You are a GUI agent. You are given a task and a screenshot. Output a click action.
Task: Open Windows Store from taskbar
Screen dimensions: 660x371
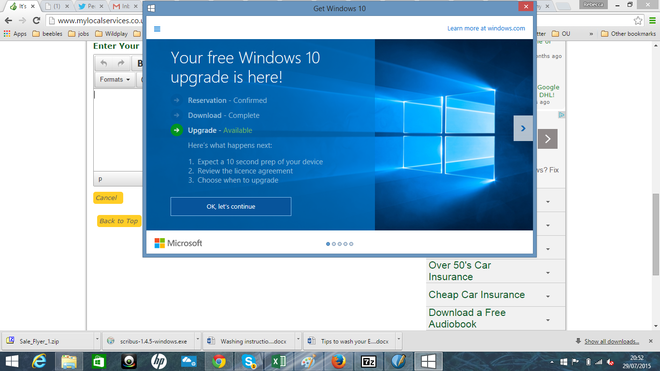click(x=98, y=361)
